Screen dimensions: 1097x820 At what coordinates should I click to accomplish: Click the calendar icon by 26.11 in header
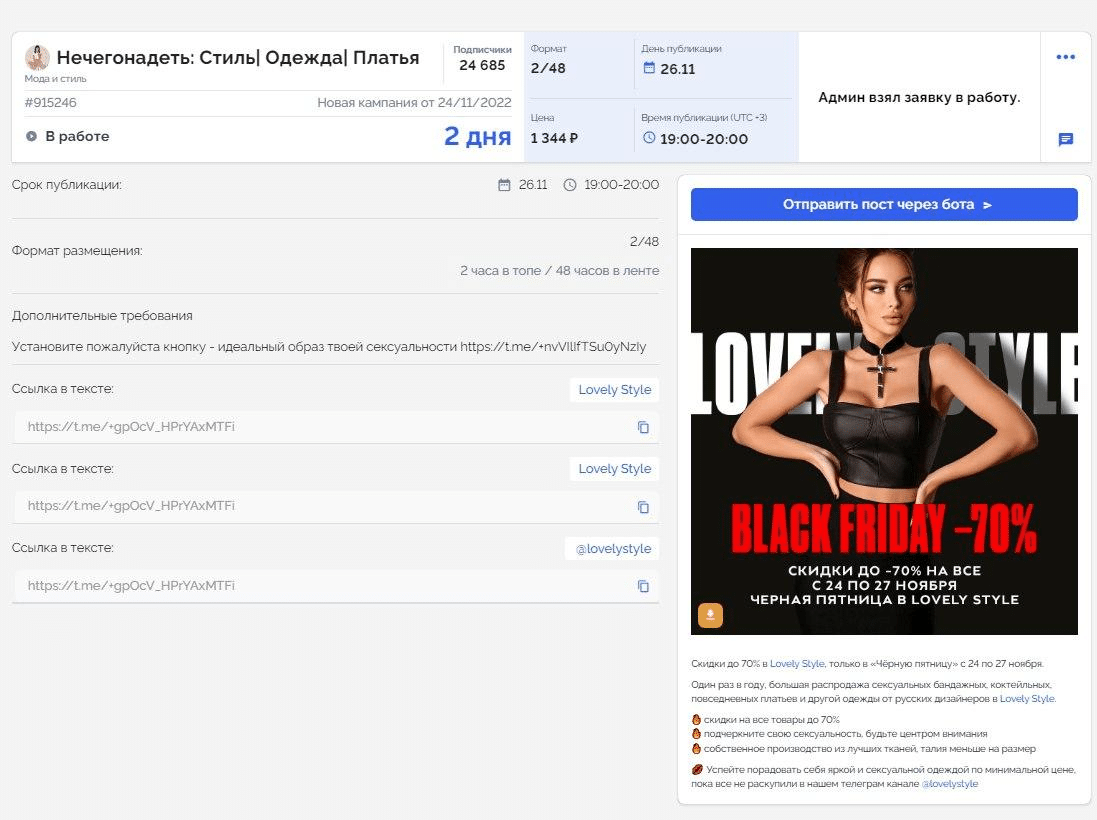pos(649,68)
